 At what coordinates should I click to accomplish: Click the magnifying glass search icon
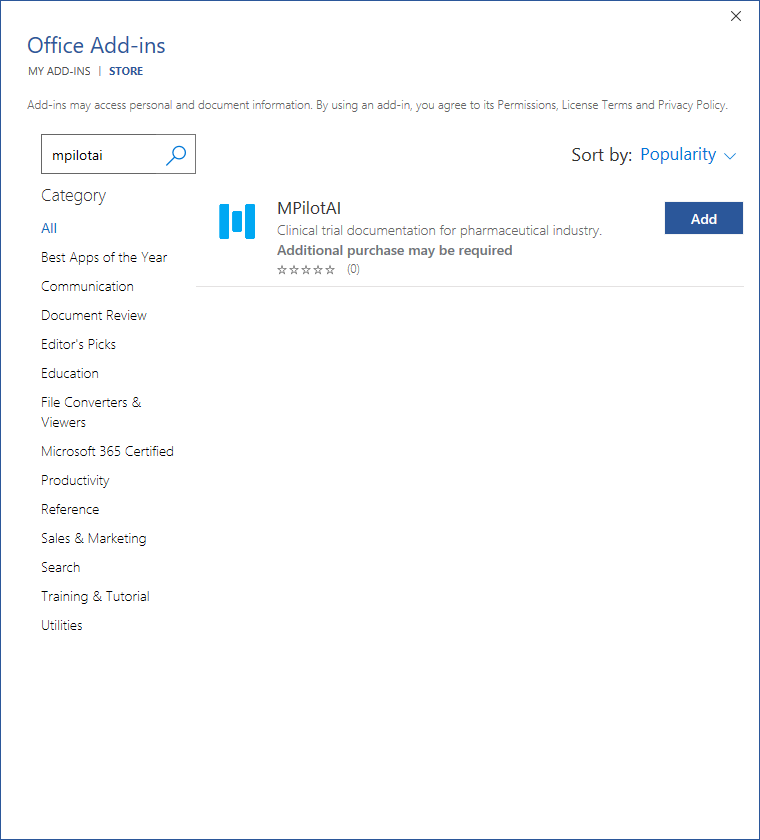[176, 155]
